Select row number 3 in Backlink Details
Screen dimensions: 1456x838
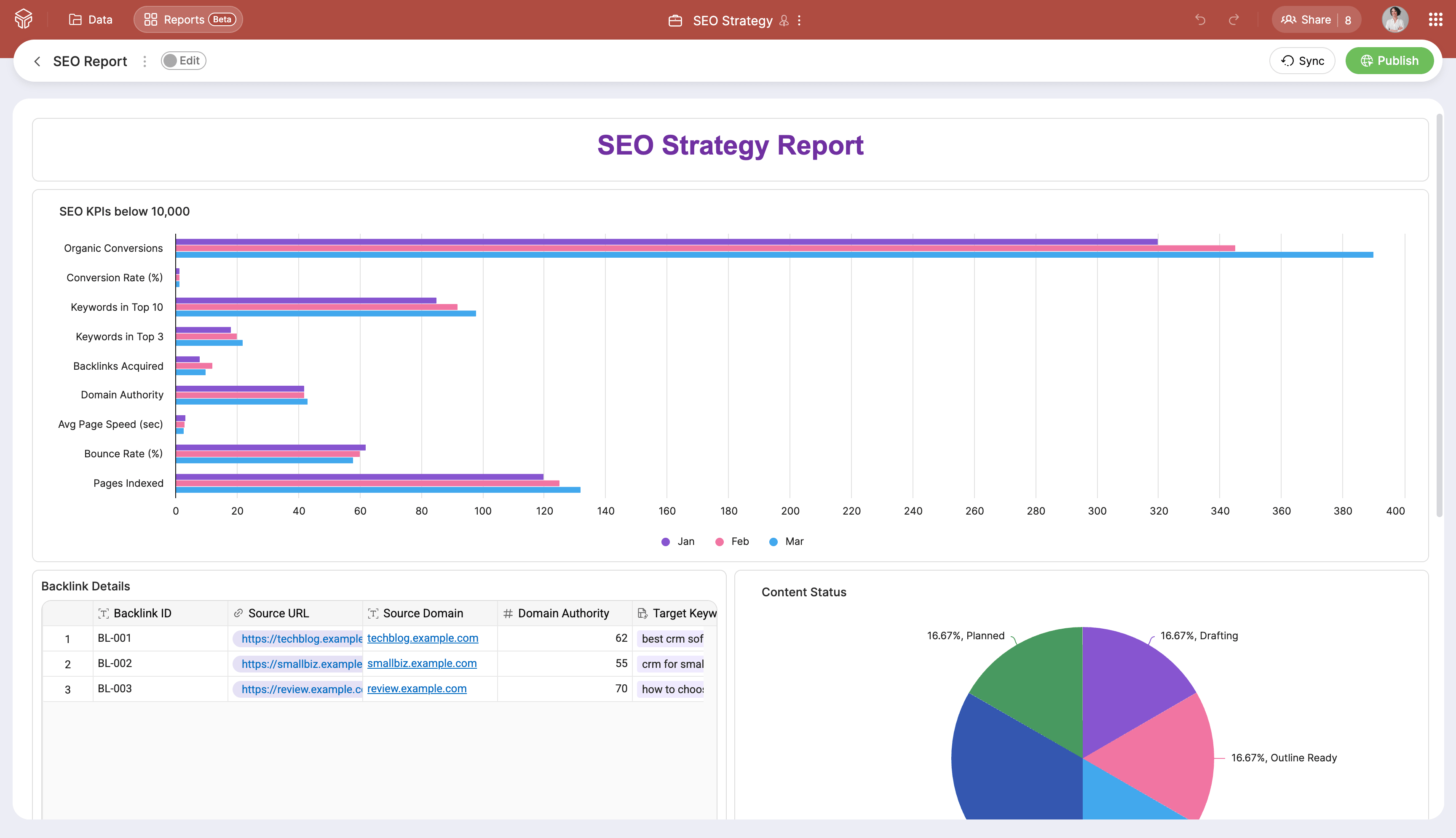pos(67,689)
